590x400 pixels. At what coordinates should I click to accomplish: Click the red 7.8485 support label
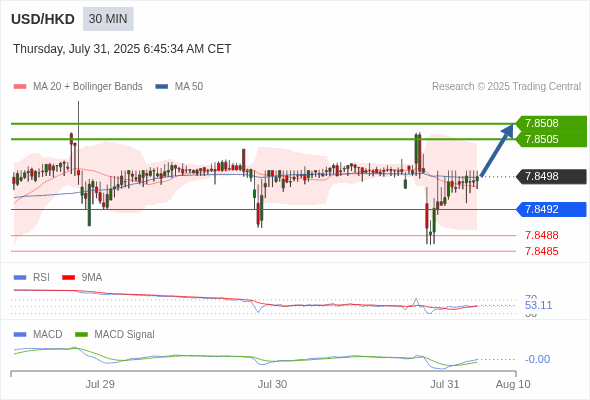[541, 251]
